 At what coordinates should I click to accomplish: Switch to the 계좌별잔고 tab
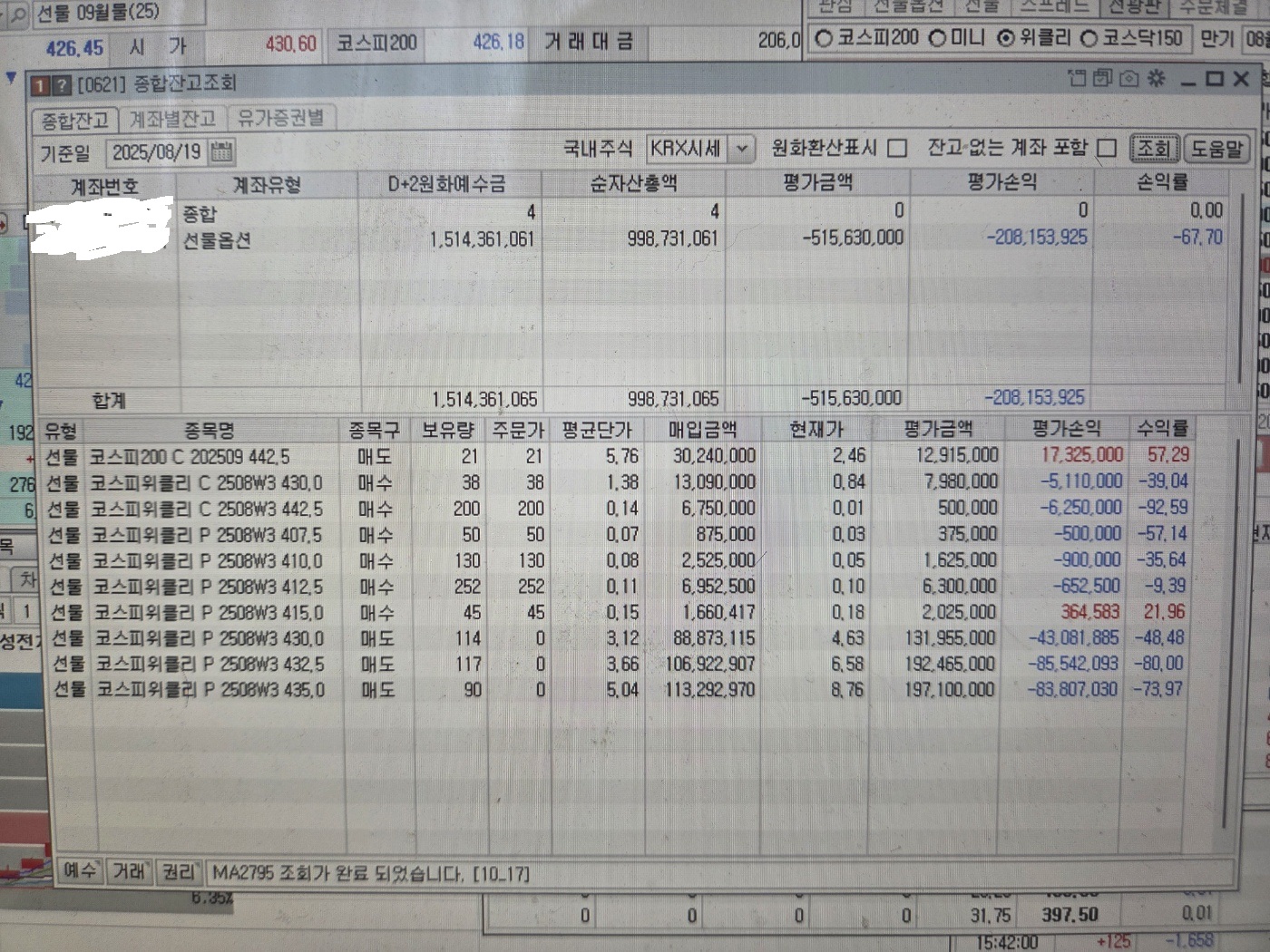[172, 119]
